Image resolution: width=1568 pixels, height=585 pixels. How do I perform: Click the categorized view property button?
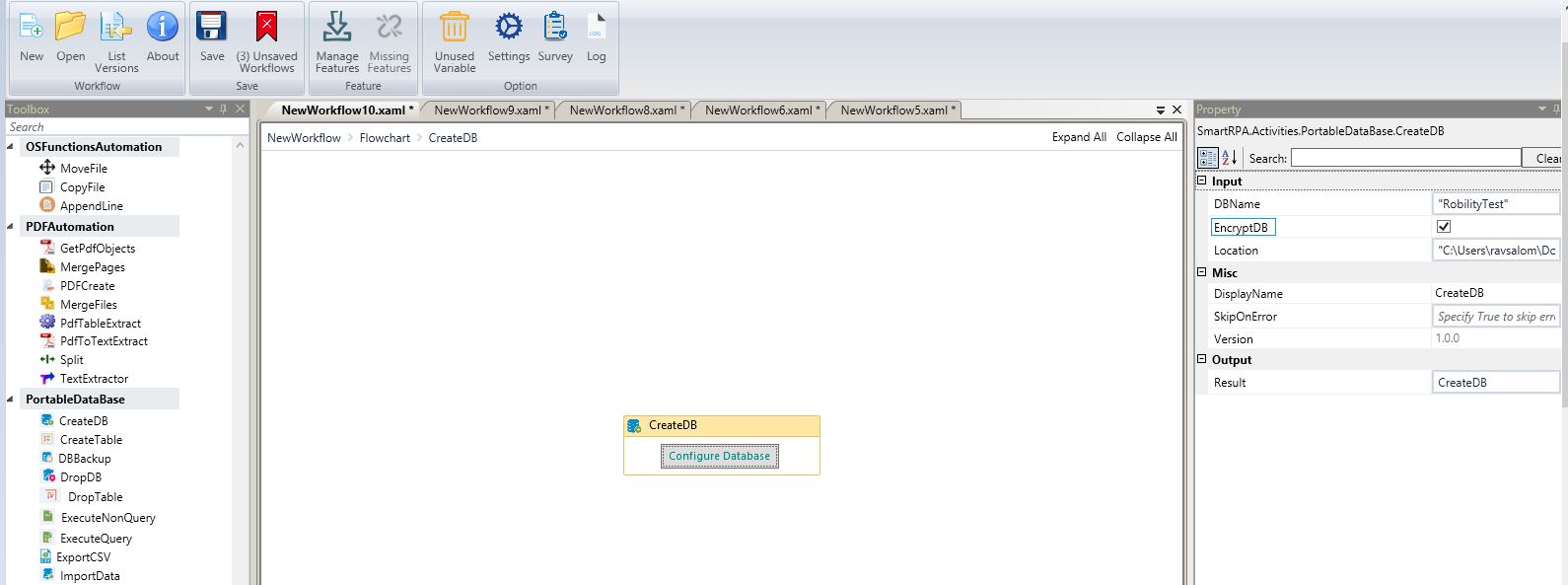point(1208,158)
